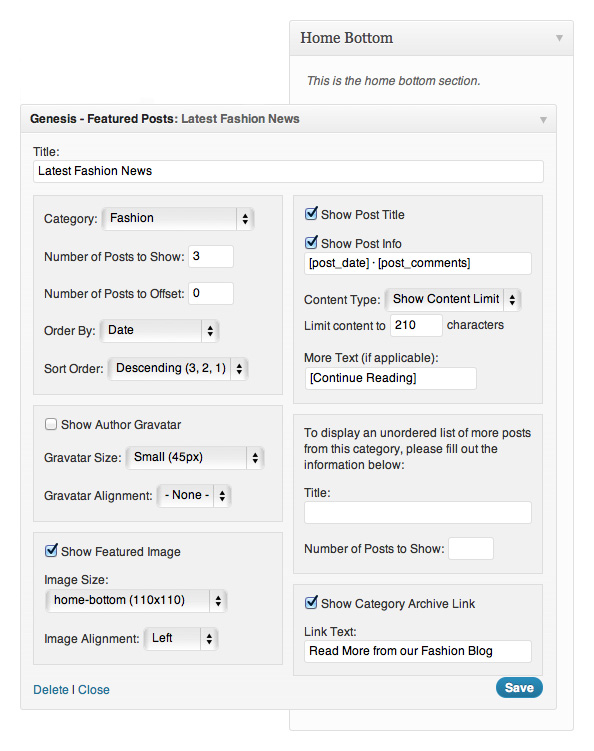The image size is (594, 751).
Task: Collapse the Home Bottom section arrow
Action: tap(559, 38)
